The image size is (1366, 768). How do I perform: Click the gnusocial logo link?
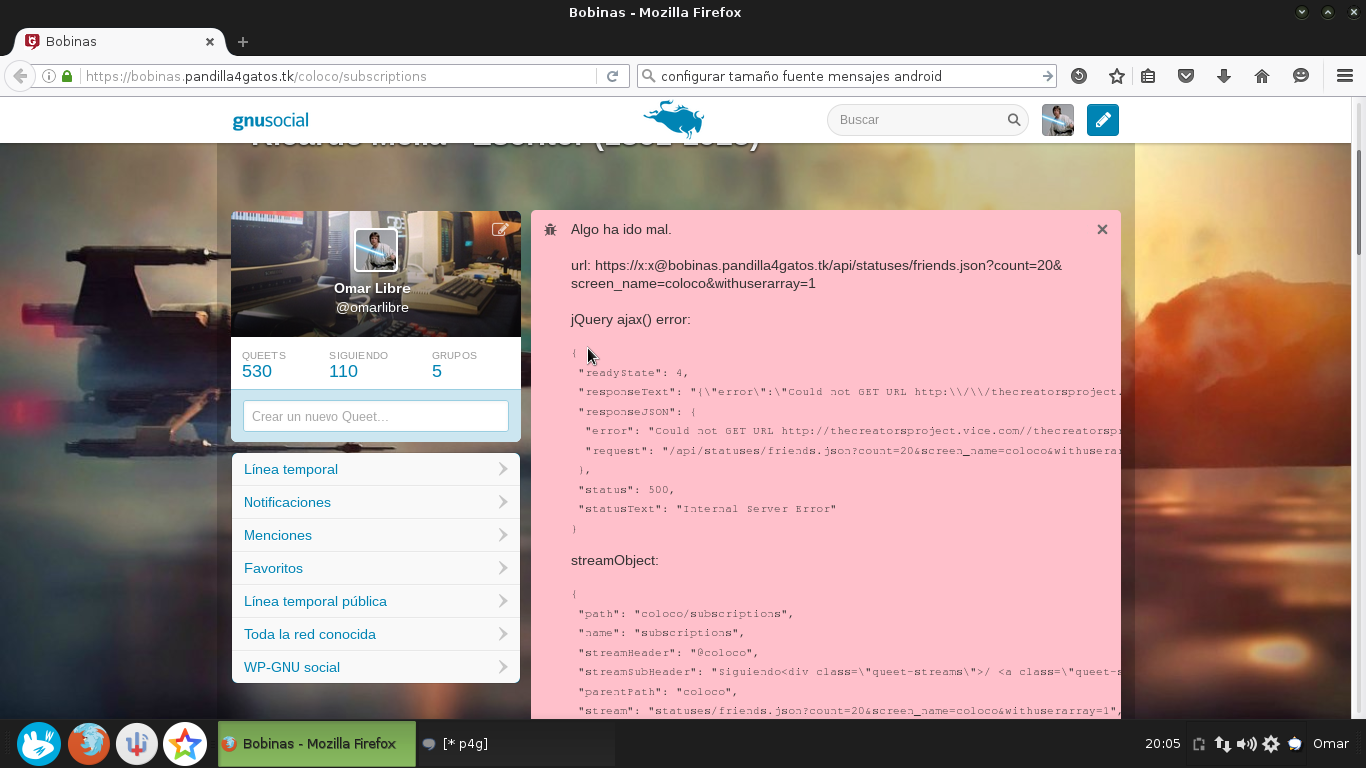270,121
